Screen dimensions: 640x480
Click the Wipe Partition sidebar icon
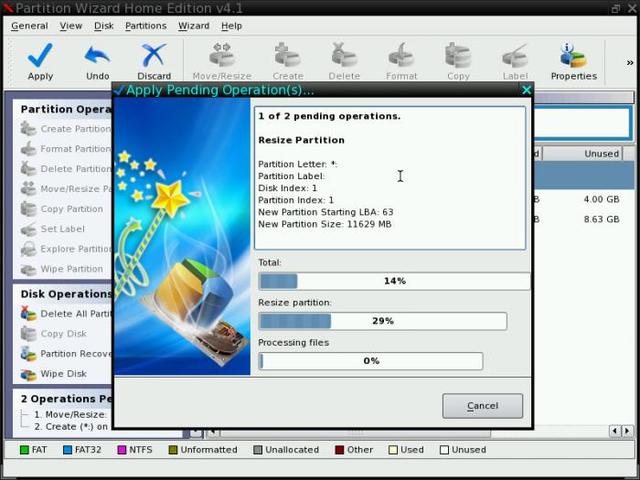(x=29, y=269)
